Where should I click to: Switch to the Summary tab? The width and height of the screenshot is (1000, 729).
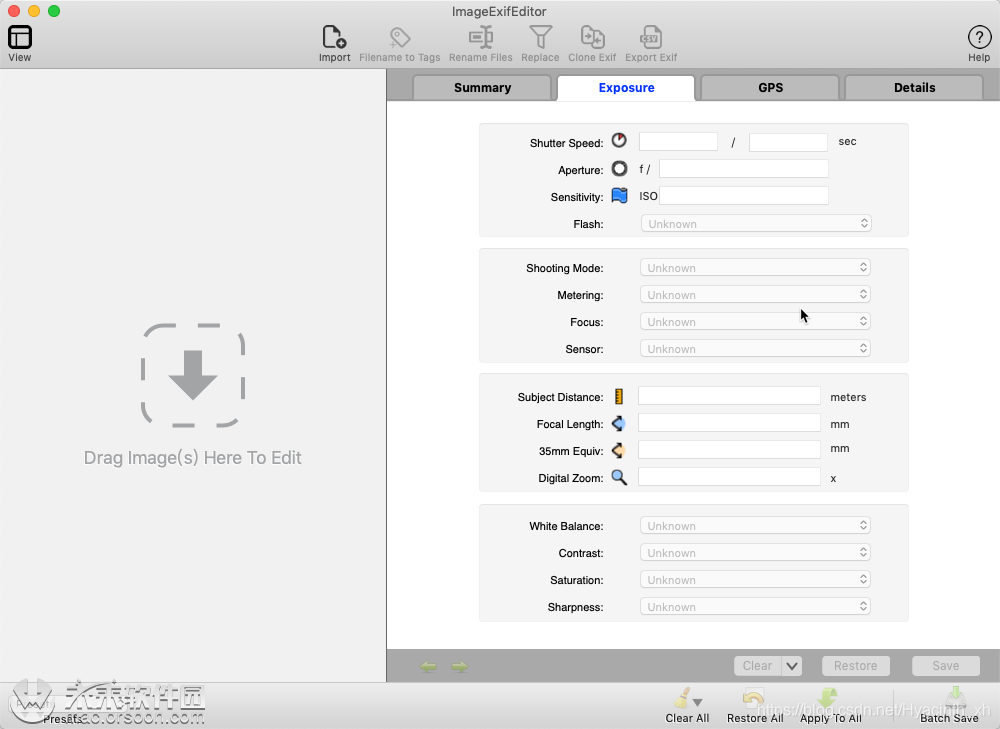(x=482, y=88)
